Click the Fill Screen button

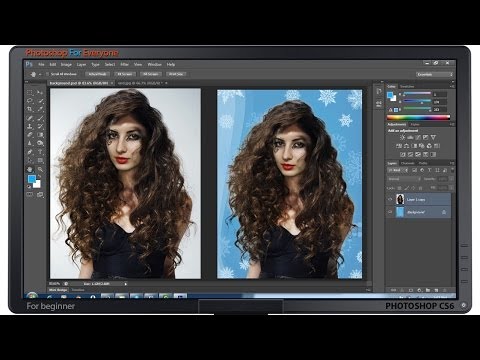tap(151, 74)
